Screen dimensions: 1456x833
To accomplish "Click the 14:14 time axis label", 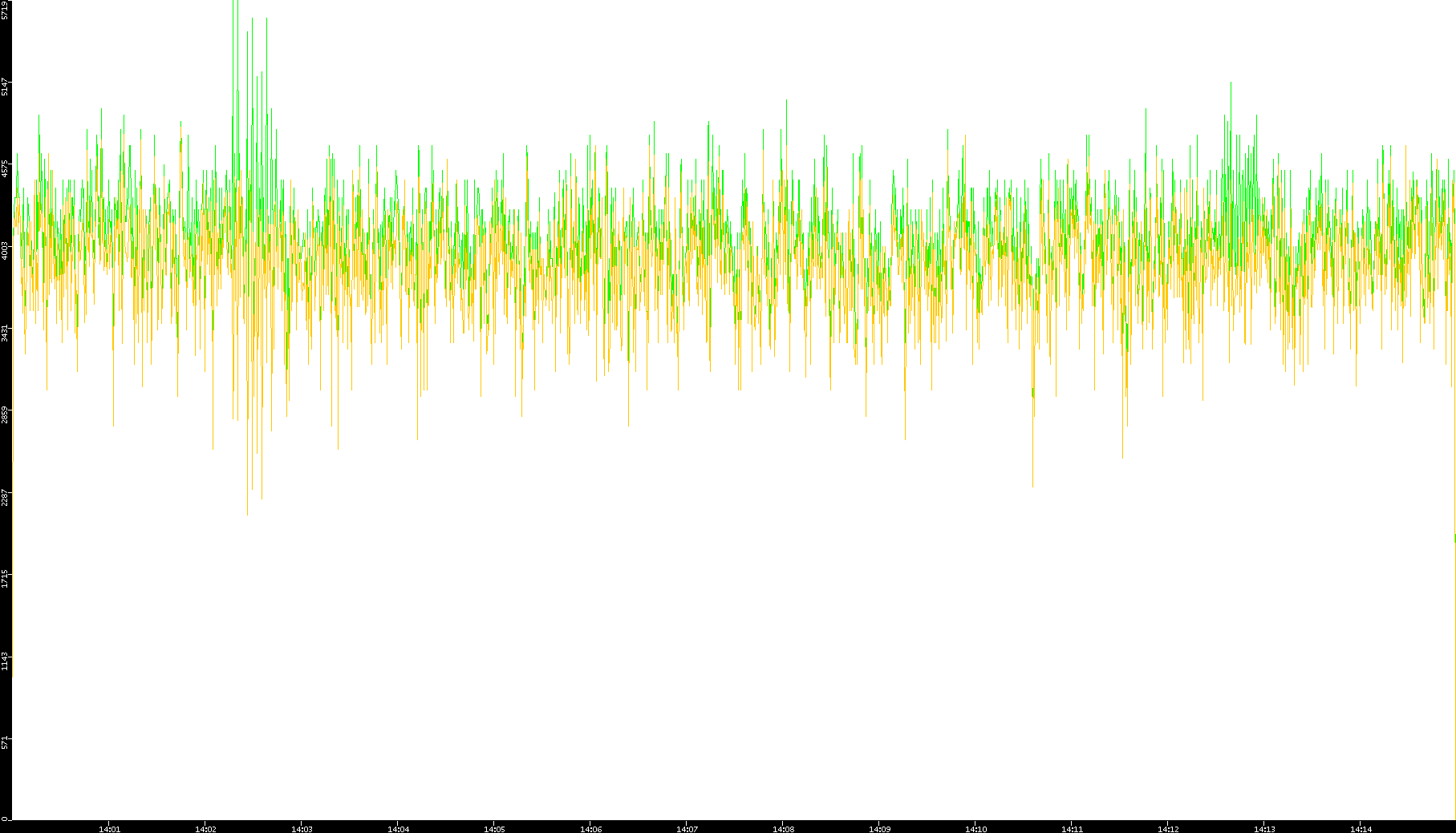I will point(1361,829).
